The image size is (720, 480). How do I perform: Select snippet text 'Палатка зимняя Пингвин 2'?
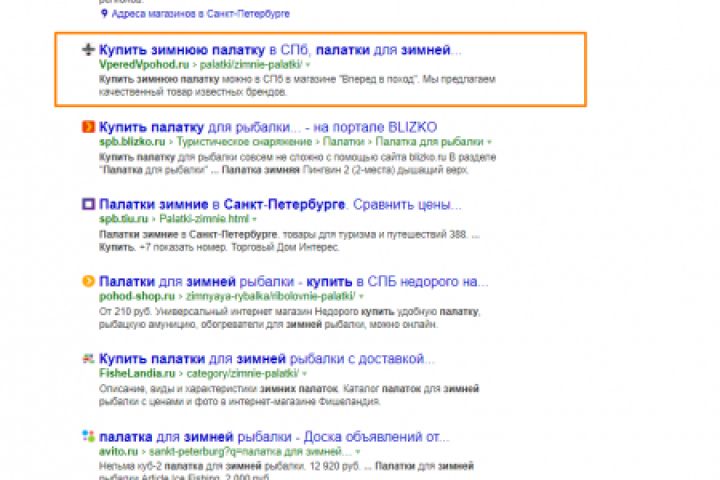pyautogui.click(x=283, y=170)
